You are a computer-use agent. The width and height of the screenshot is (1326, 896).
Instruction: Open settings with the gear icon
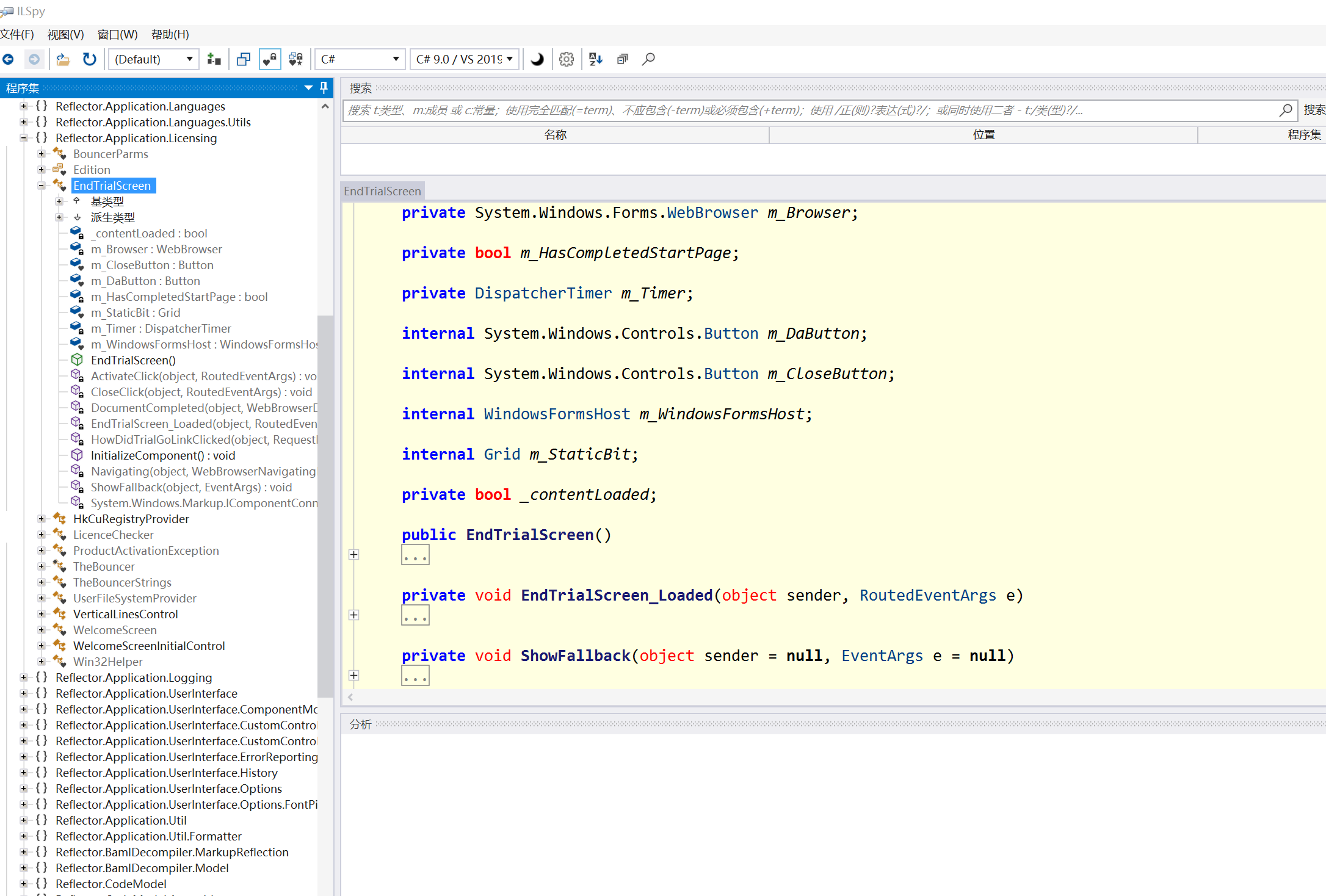567,59
